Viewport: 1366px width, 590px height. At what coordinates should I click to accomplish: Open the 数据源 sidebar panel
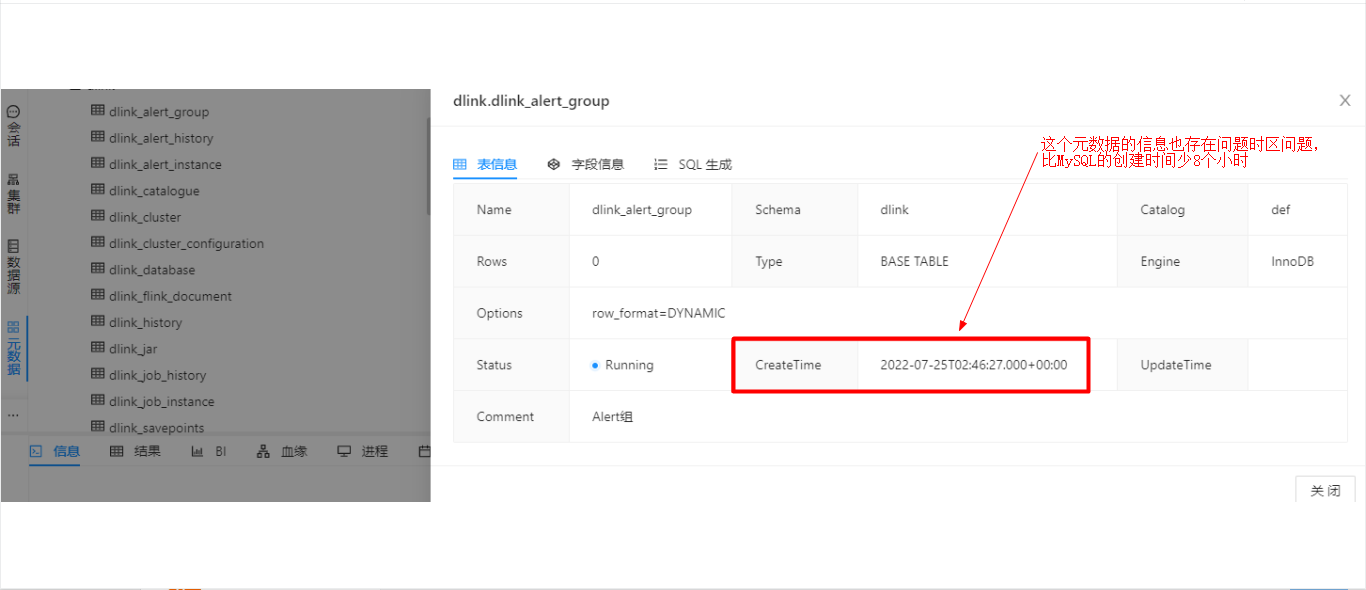pos(13,267)
